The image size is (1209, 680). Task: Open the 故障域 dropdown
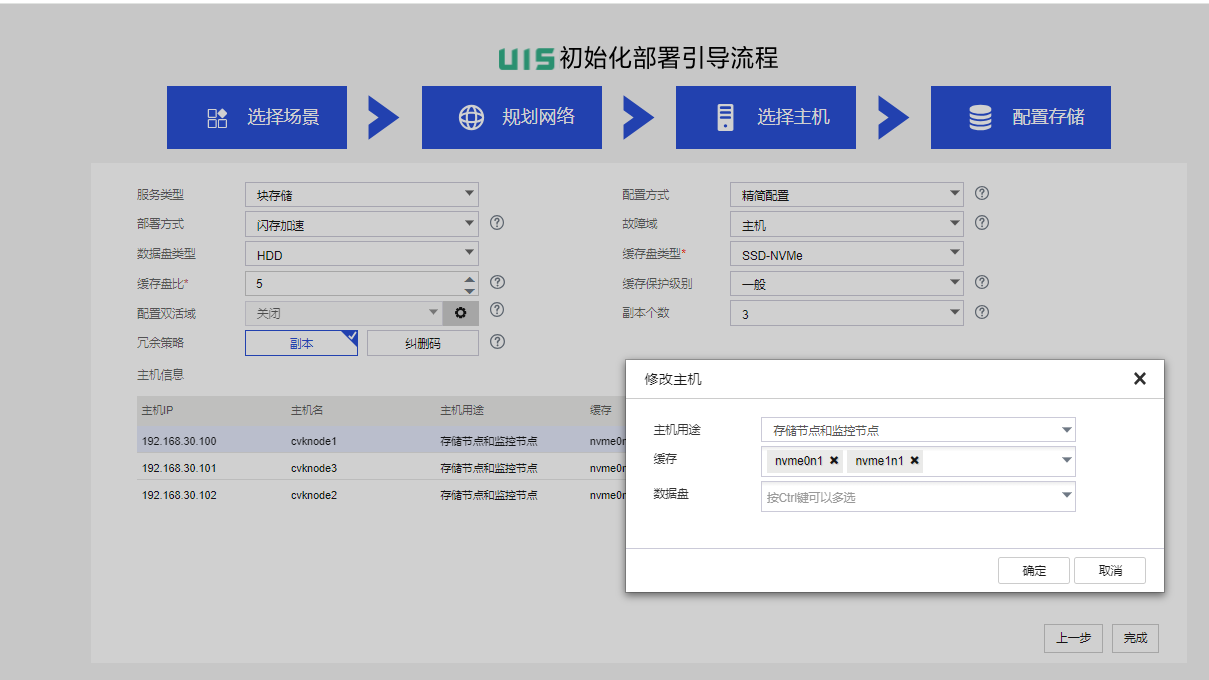pos(847,224)
